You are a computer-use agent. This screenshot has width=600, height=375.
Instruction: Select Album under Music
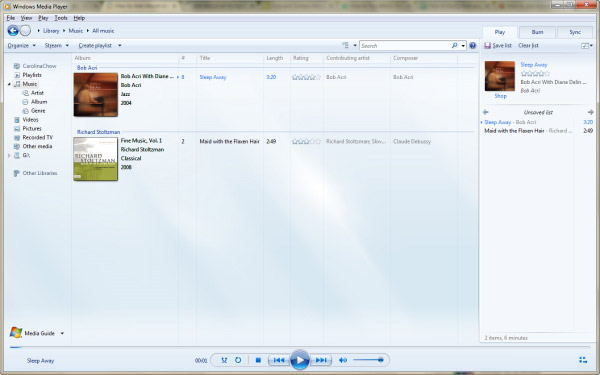tap(39, 102)
